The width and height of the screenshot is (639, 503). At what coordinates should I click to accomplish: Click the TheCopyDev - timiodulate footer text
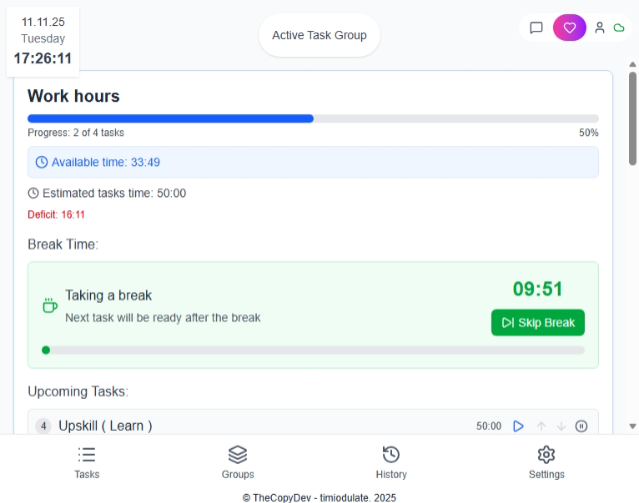[320, 498]
